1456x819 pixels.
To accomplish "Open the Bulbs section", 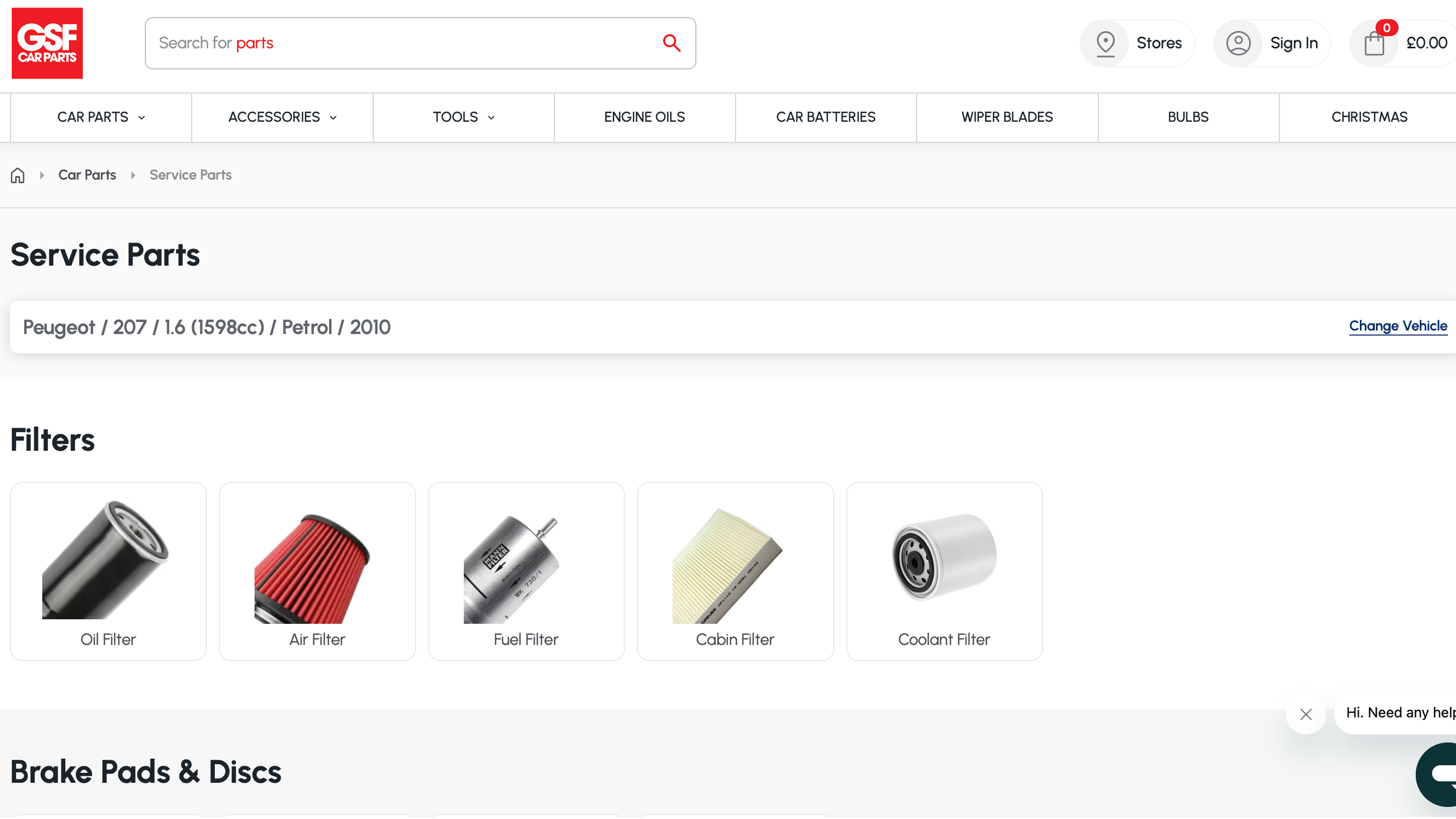I will pos(1188,117).
